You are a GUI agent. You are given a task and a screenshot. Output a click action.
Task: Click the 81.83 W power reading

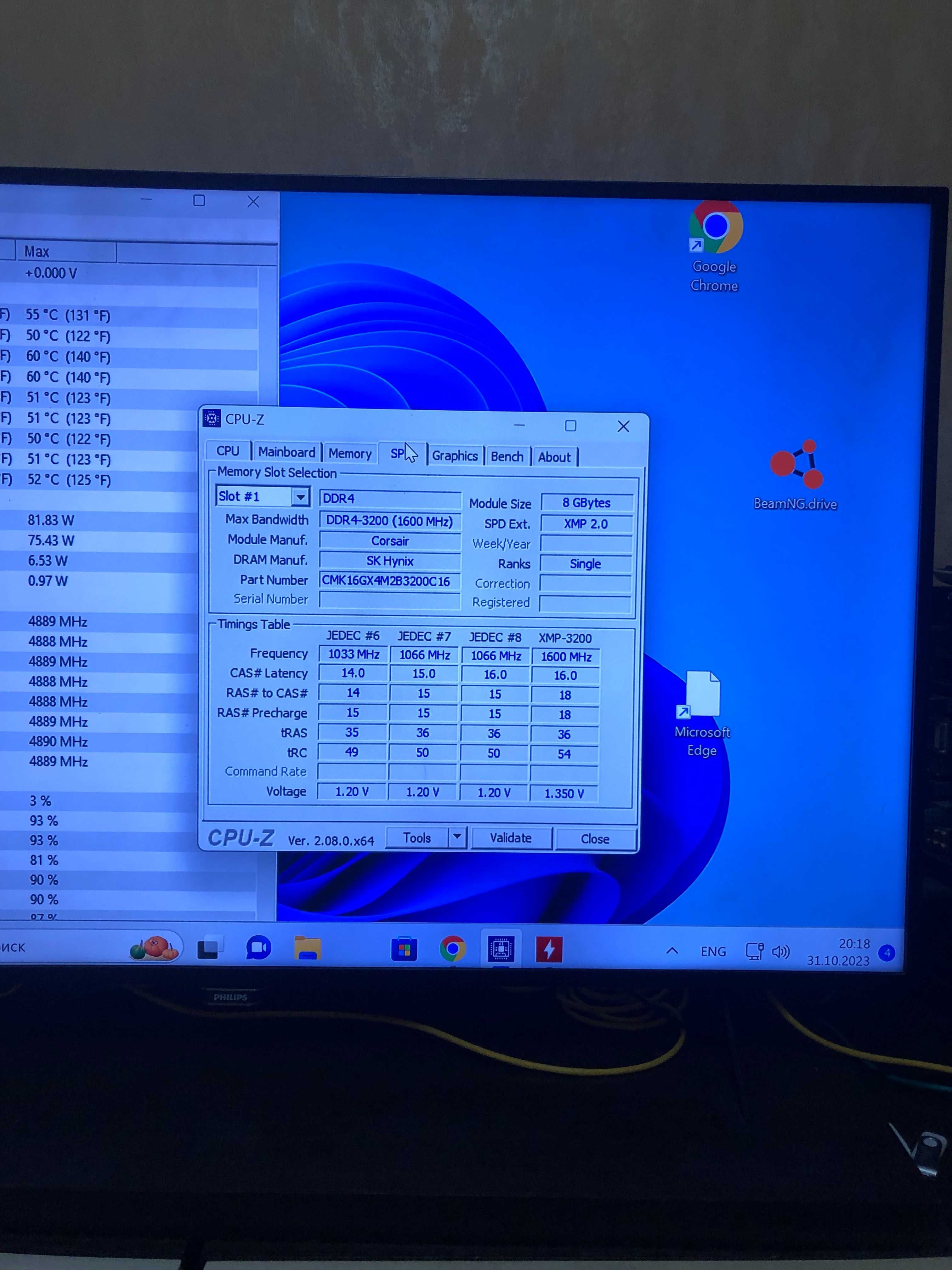tap(51, 520)
